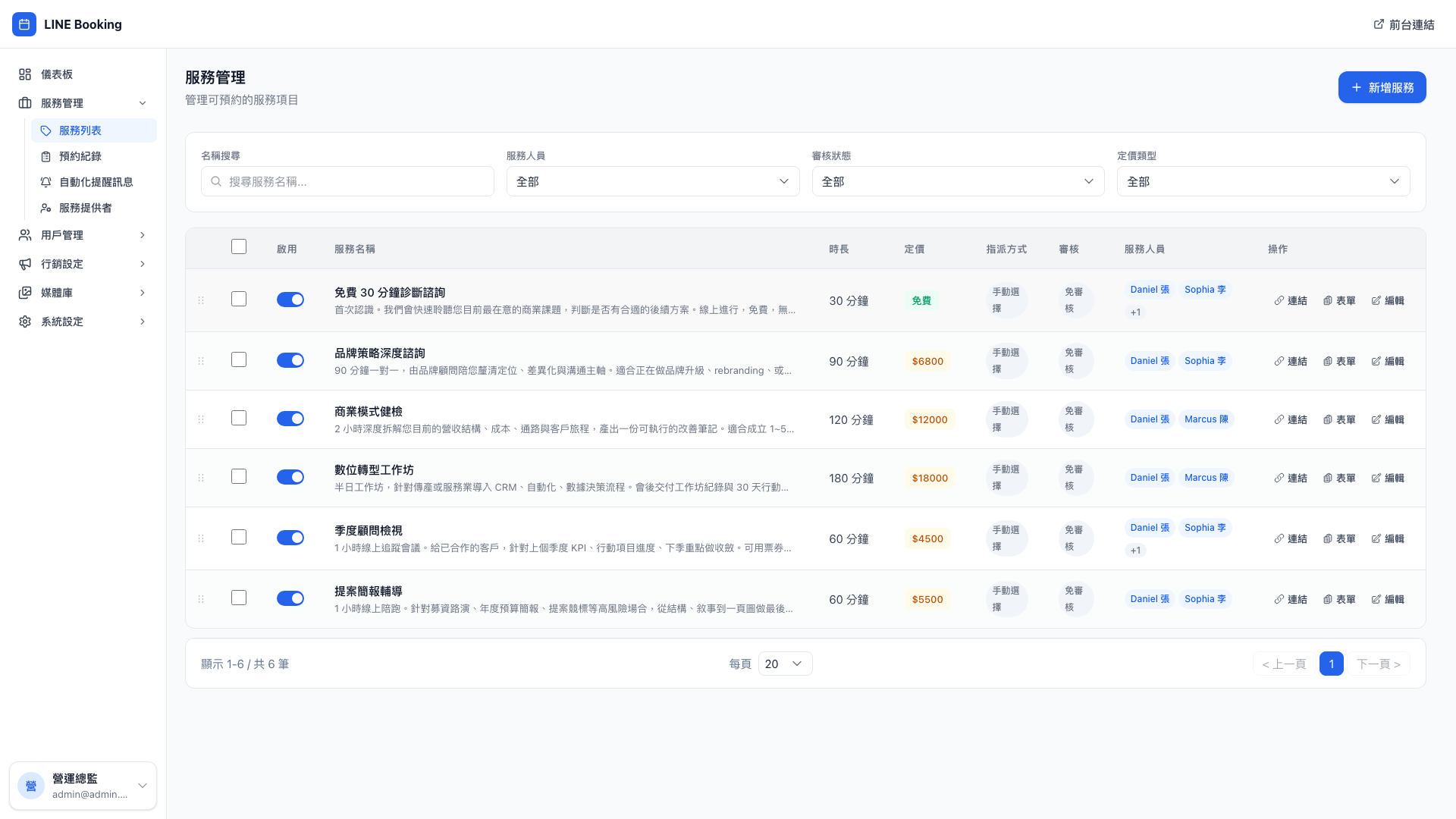The height and width of the screenshot is (819, 1456).
Task: Open 服務提供者 in the sidebar
Action: point(94,208)
